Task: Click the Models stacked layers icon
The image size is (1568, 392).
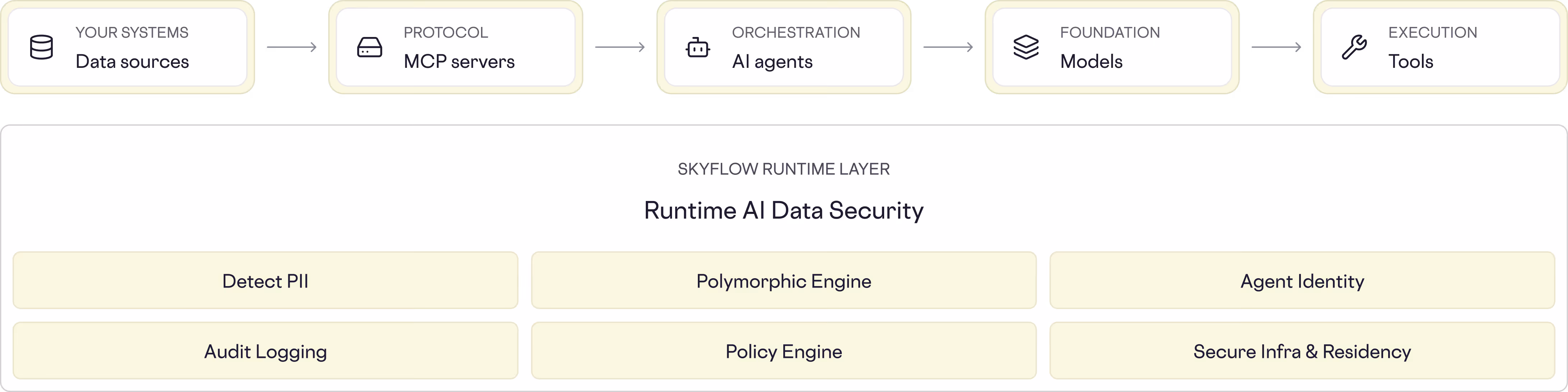Action: (x=1026, y=47)
